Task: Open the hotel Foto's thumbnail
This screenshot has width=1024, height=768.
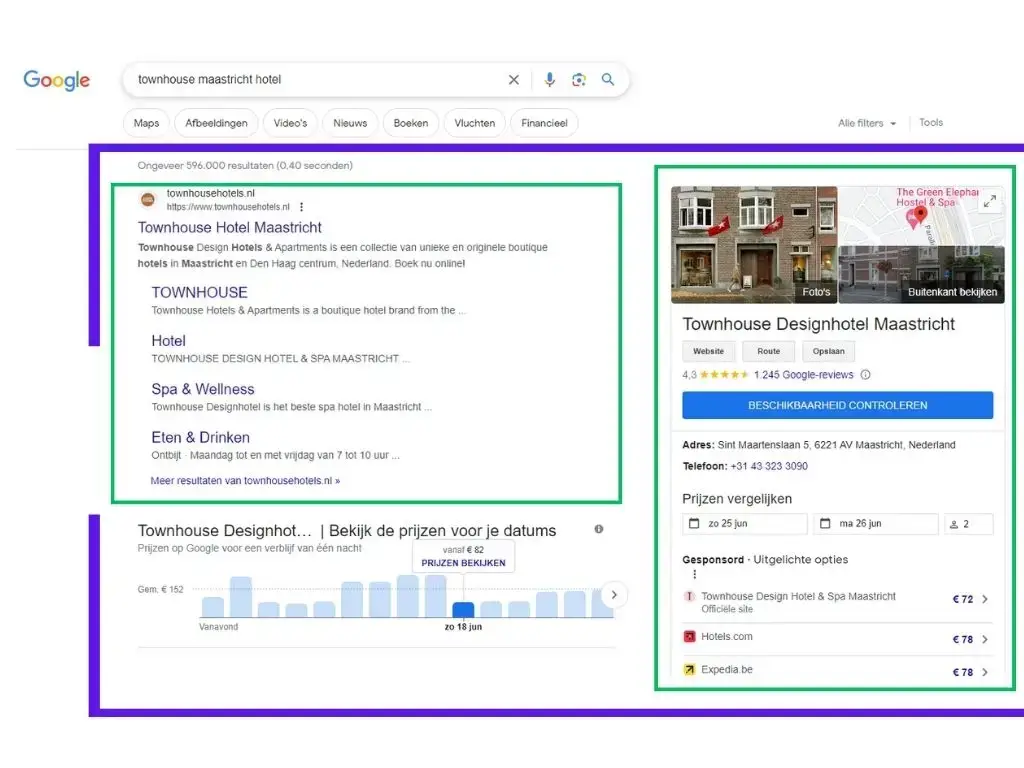Action: click(754, 245)
